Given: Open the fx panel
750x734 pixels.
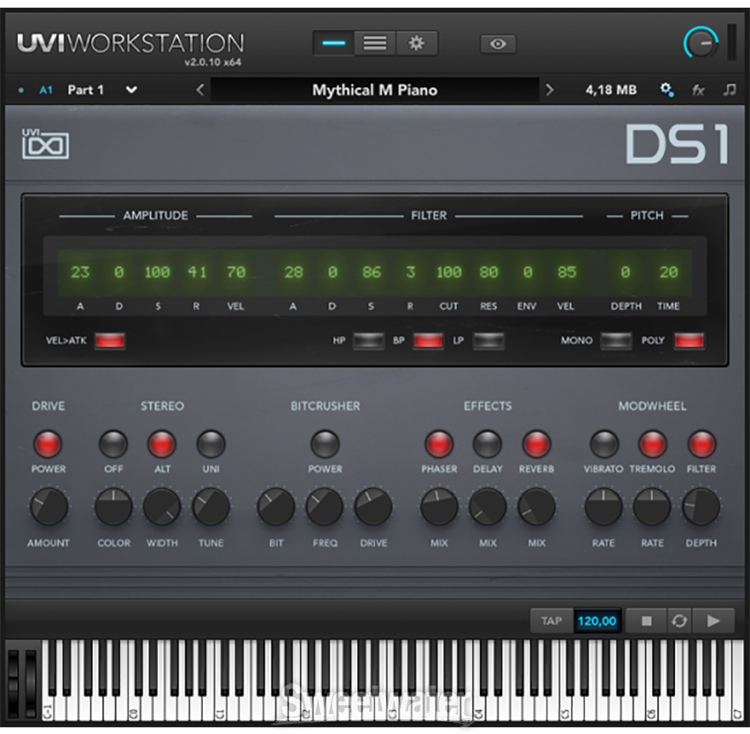Looking at the screenshot, I should [698, 90].
